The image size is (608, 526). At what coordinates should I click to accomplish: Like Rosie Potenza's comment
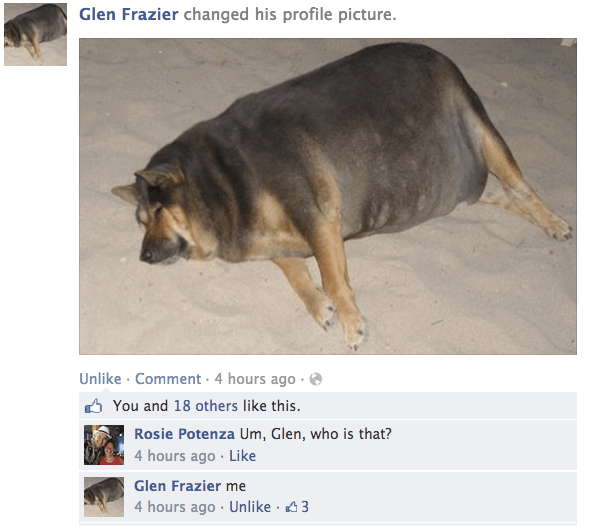click(x=242, y=456)
